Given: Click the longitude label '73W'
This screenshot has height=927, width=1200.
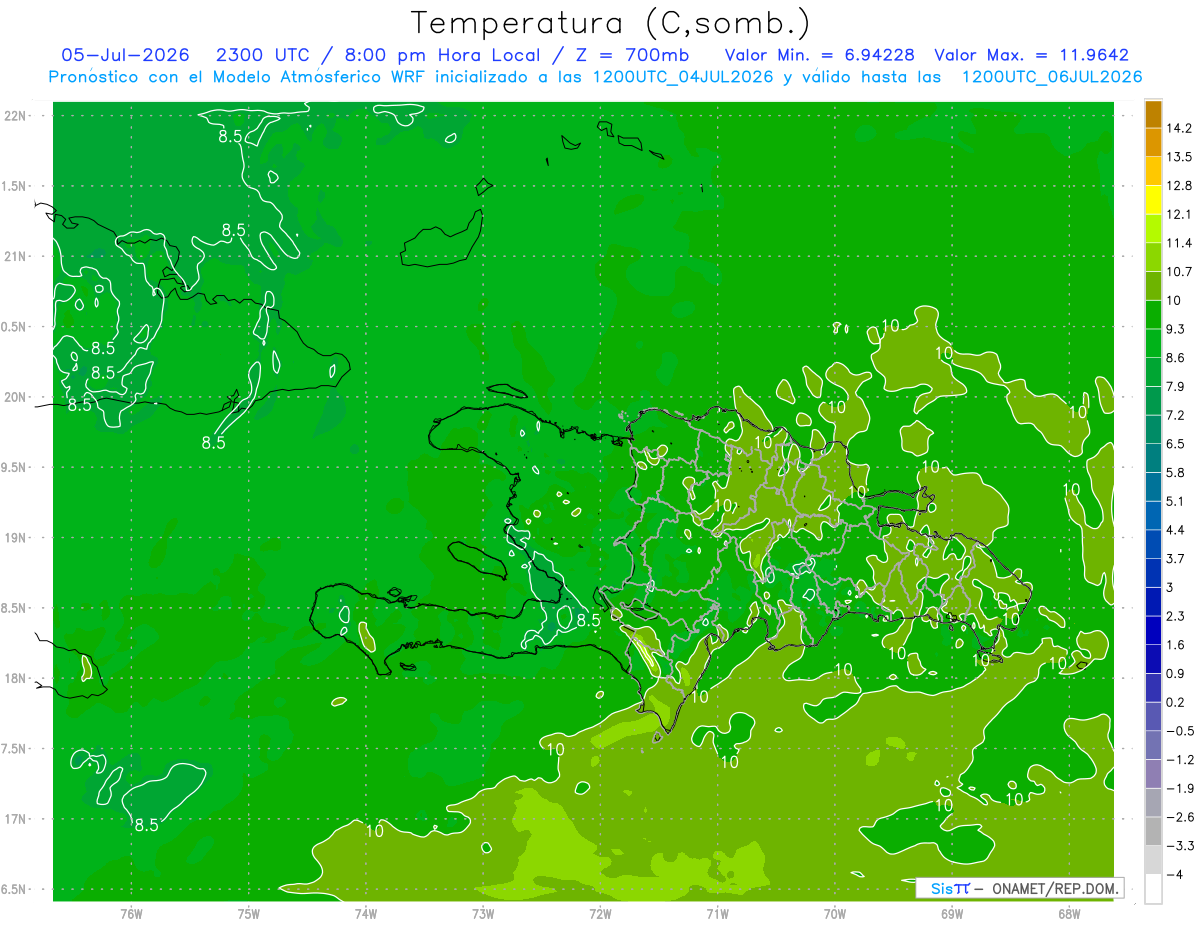Looking at the screenshot, I should click(x=482, y=914).
